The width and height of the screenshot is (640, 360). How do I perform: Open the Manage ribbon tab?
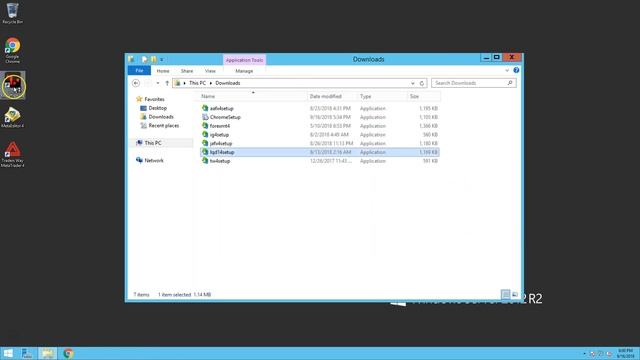tap(244, 71)
